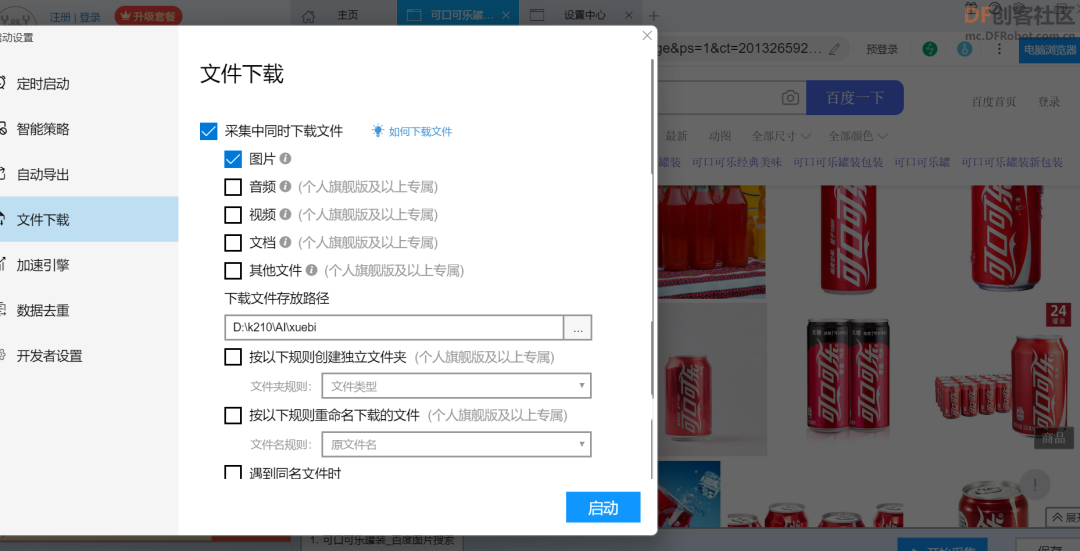The width and height of the screenshot is (1080, 551).
Task: Add a new tab with plus icon
Action: tap(654, 15)
